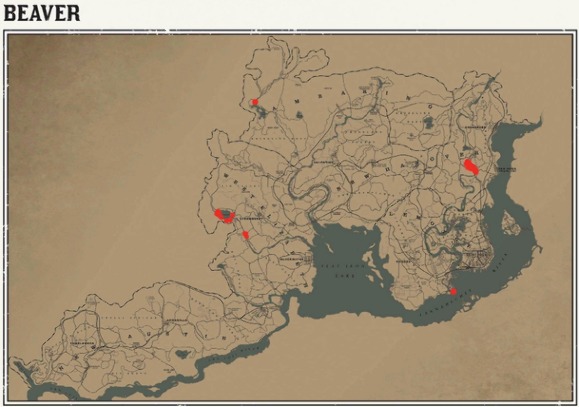Select the single red marker on the road below the West Elizabeth lake

point(246,235)
